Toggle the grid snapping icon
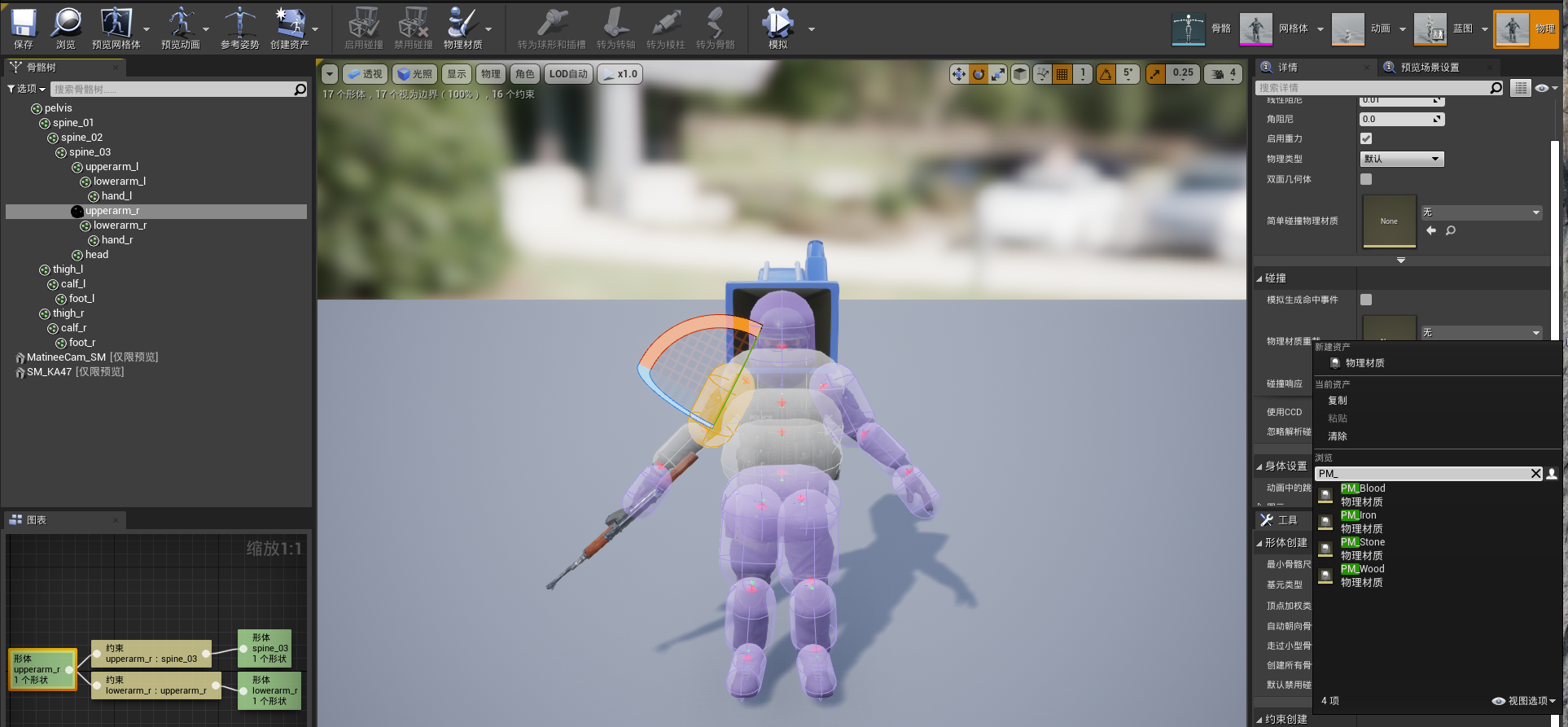 pos(1062,74)
